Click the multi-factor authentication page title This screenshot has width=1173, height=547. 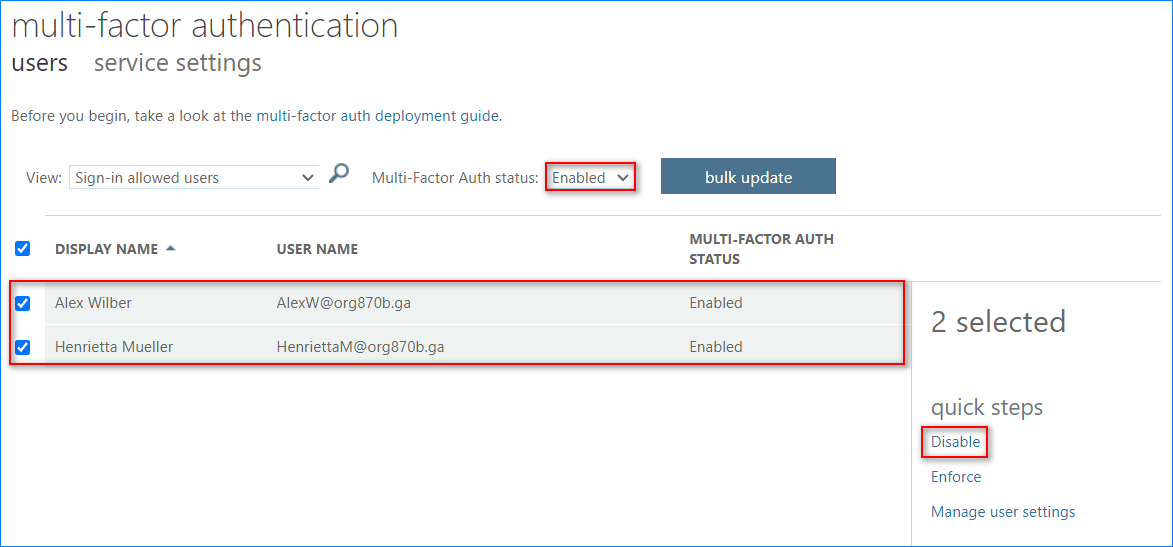(205, 25)
